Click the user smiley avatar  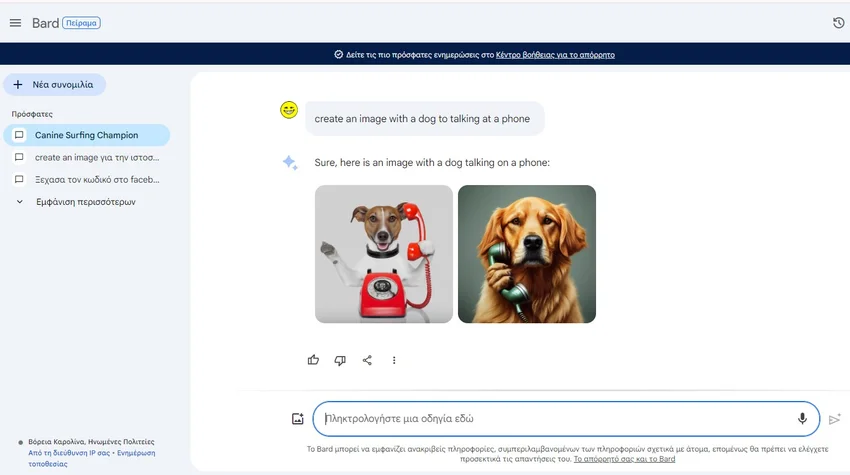click(289, 110)
